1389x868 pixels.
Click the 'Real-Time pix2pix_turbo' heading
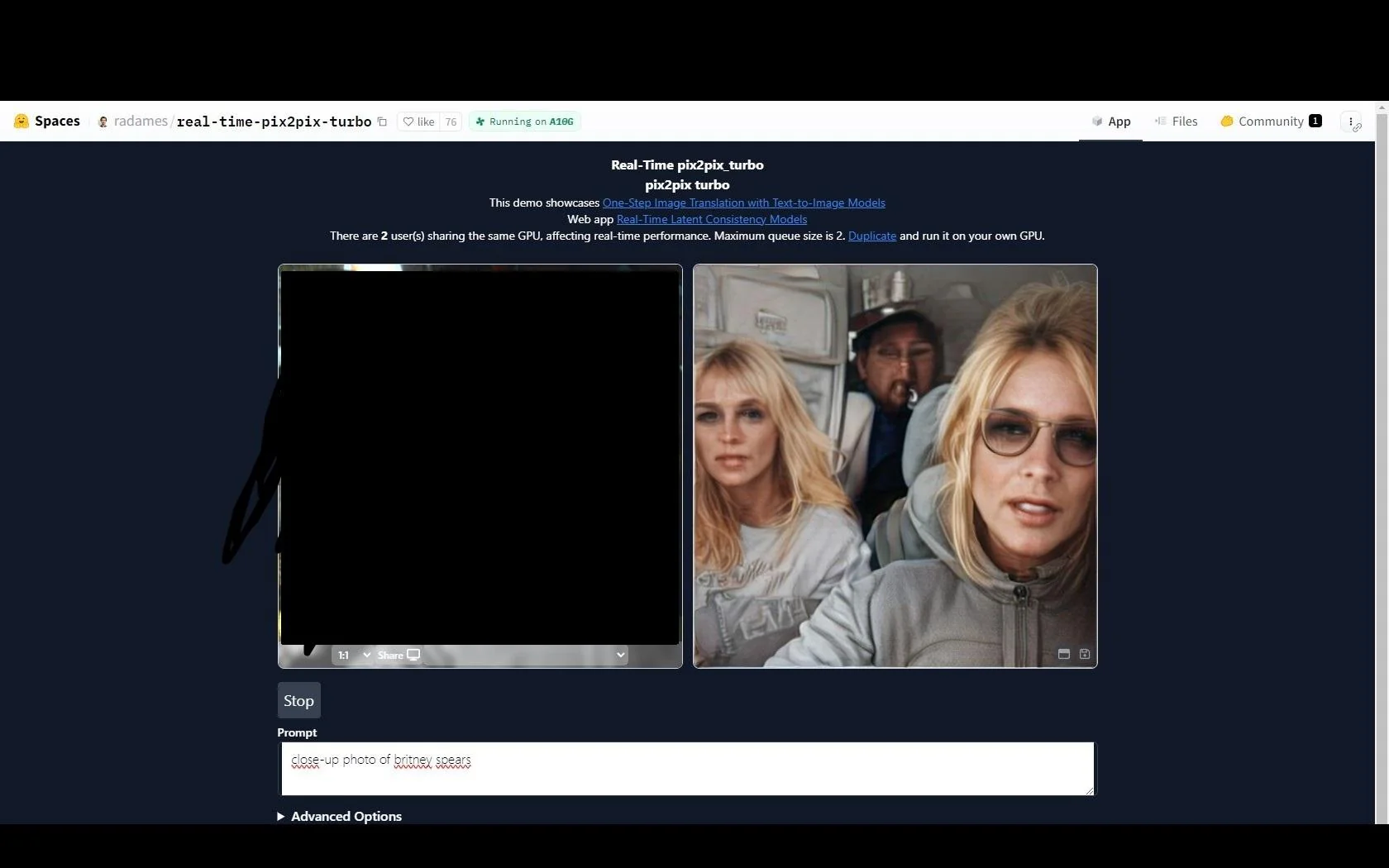coord(687,165)
